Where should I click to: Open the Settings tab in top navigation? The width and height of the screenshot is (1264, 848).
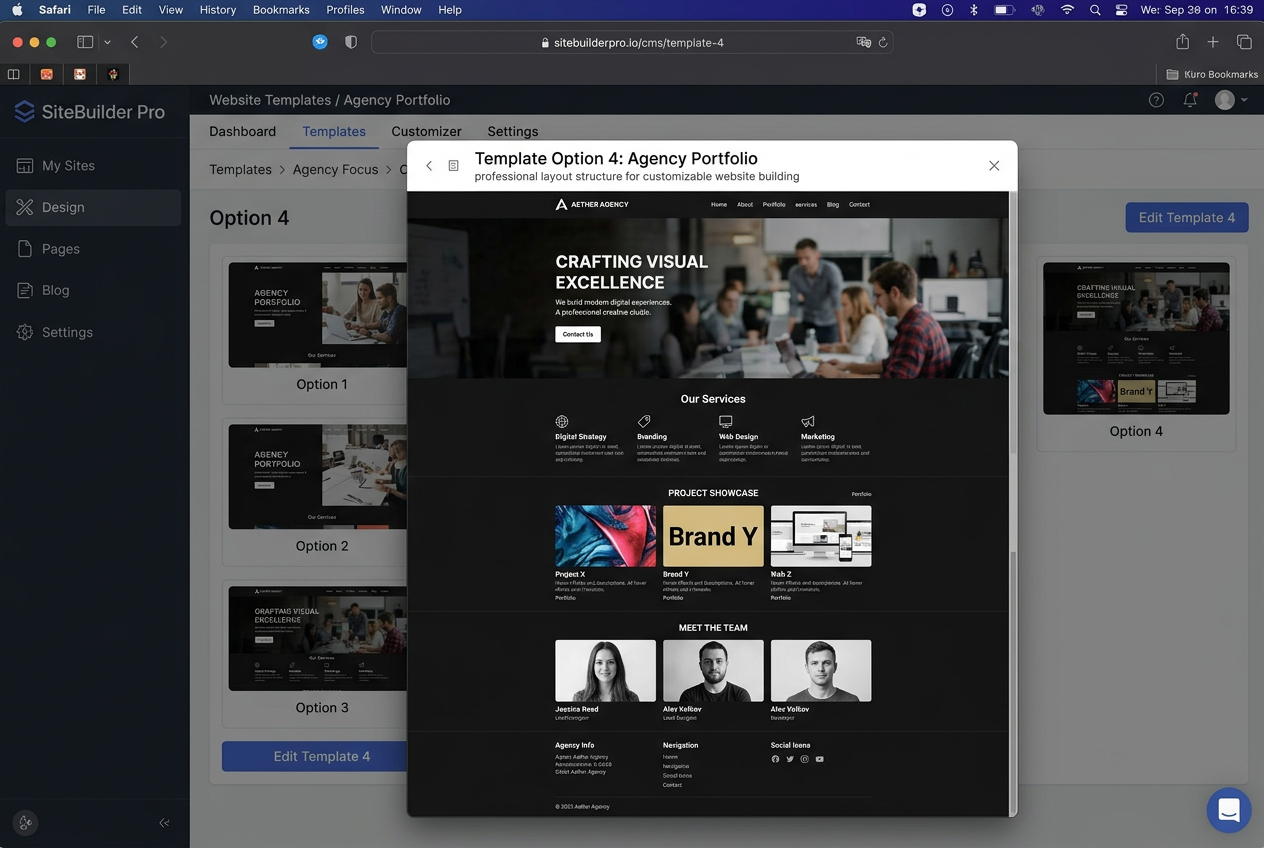click(513, 131)
